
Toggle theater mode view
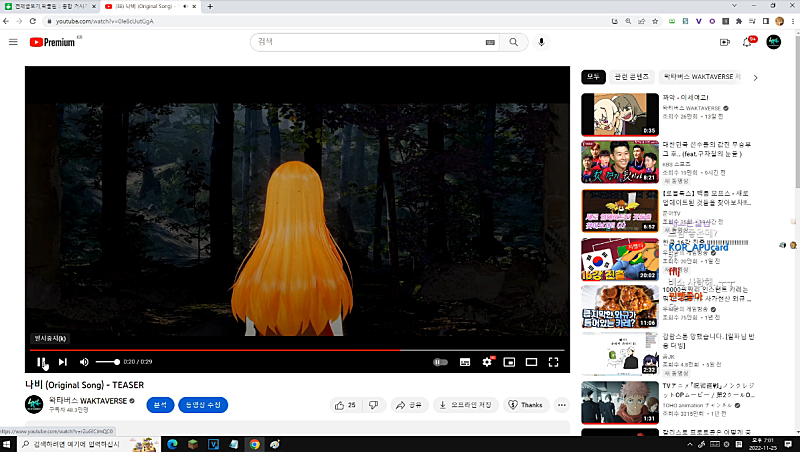(531, 362)
